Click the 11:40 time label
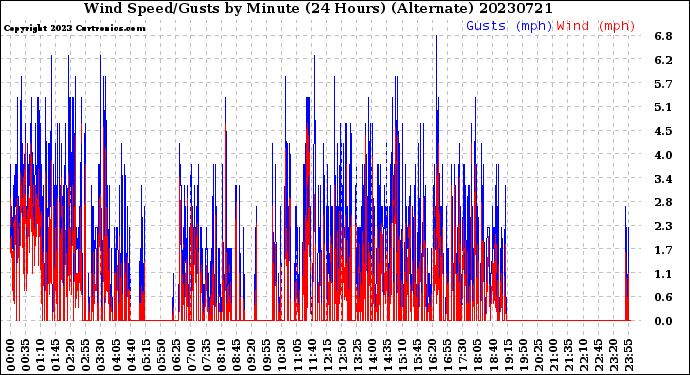Image resolution: width=690 pixels, height=375 pixels. (312, 355)
